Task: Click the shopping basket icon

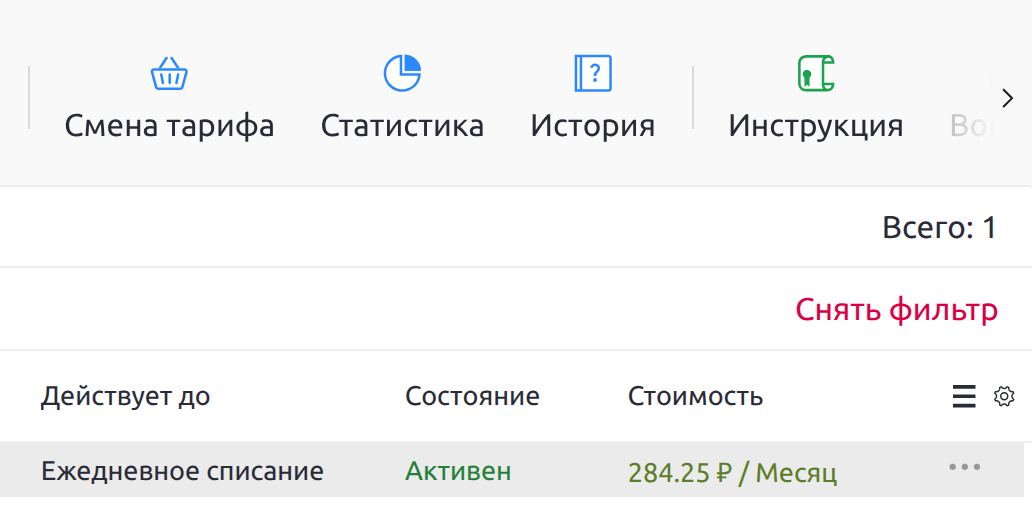Action: (x=169, y=73)
